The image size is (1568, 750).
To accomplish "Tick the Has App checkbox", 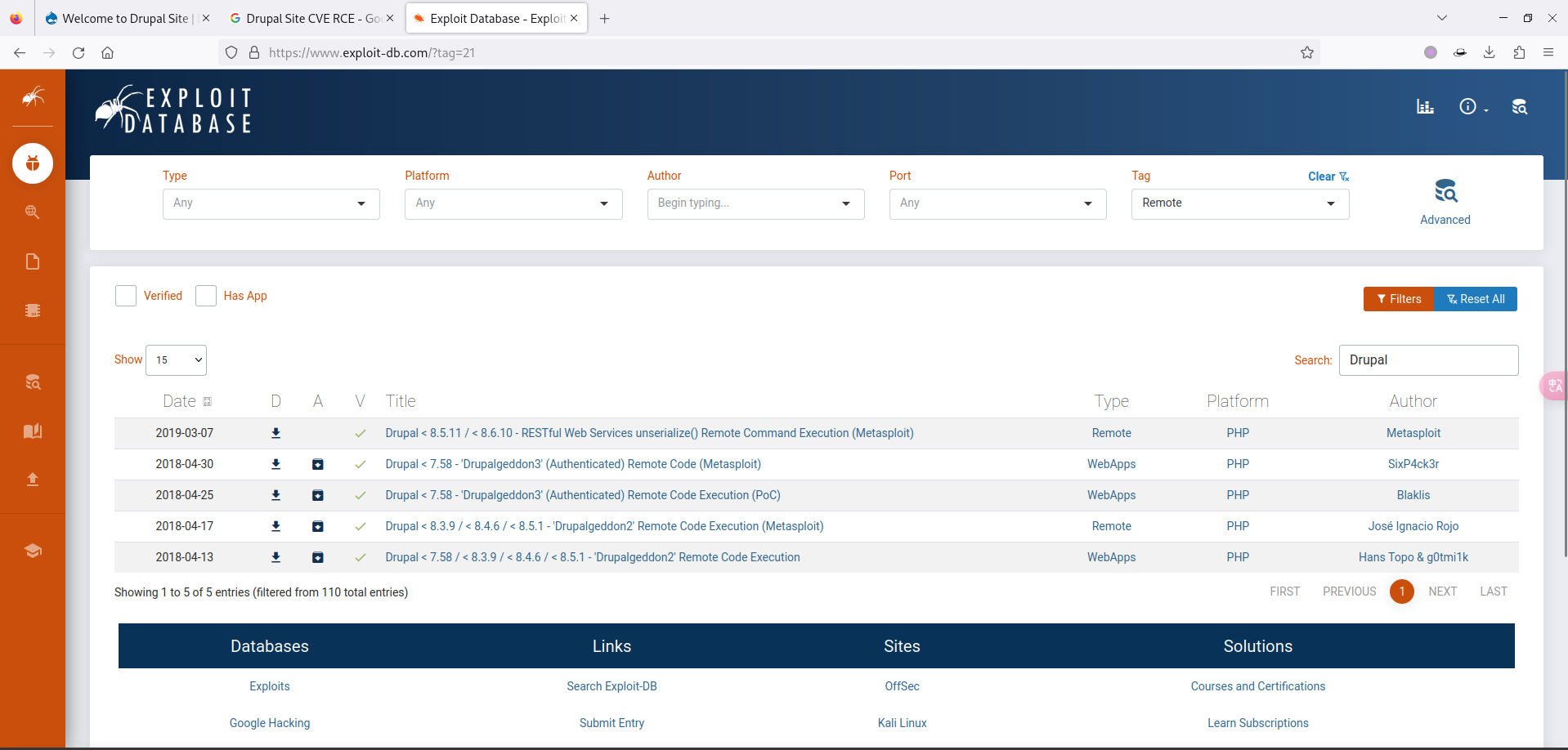I will pos(206,296).
